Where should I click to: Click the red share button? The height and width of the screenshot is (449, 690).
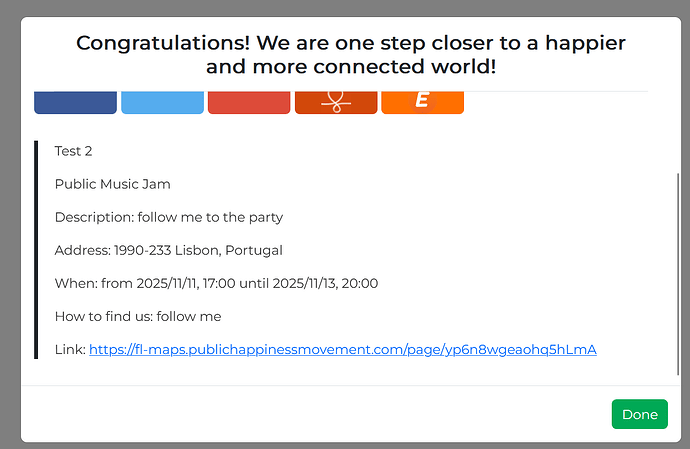click(249, 102)
